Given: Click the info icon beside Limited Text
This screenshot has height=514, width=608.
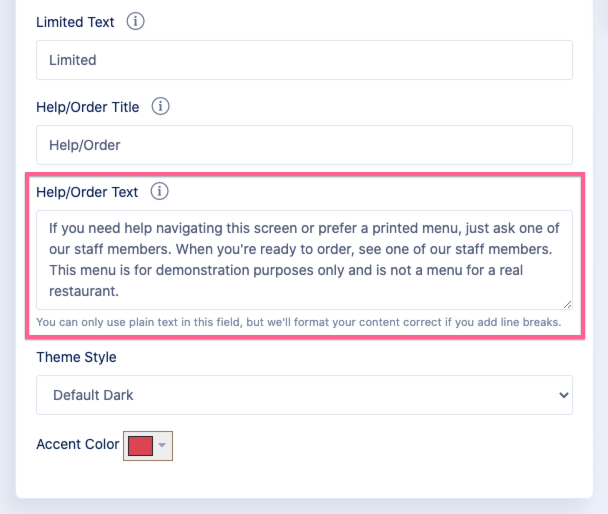Looking at the screenshot, I should (x=136, y=21).
